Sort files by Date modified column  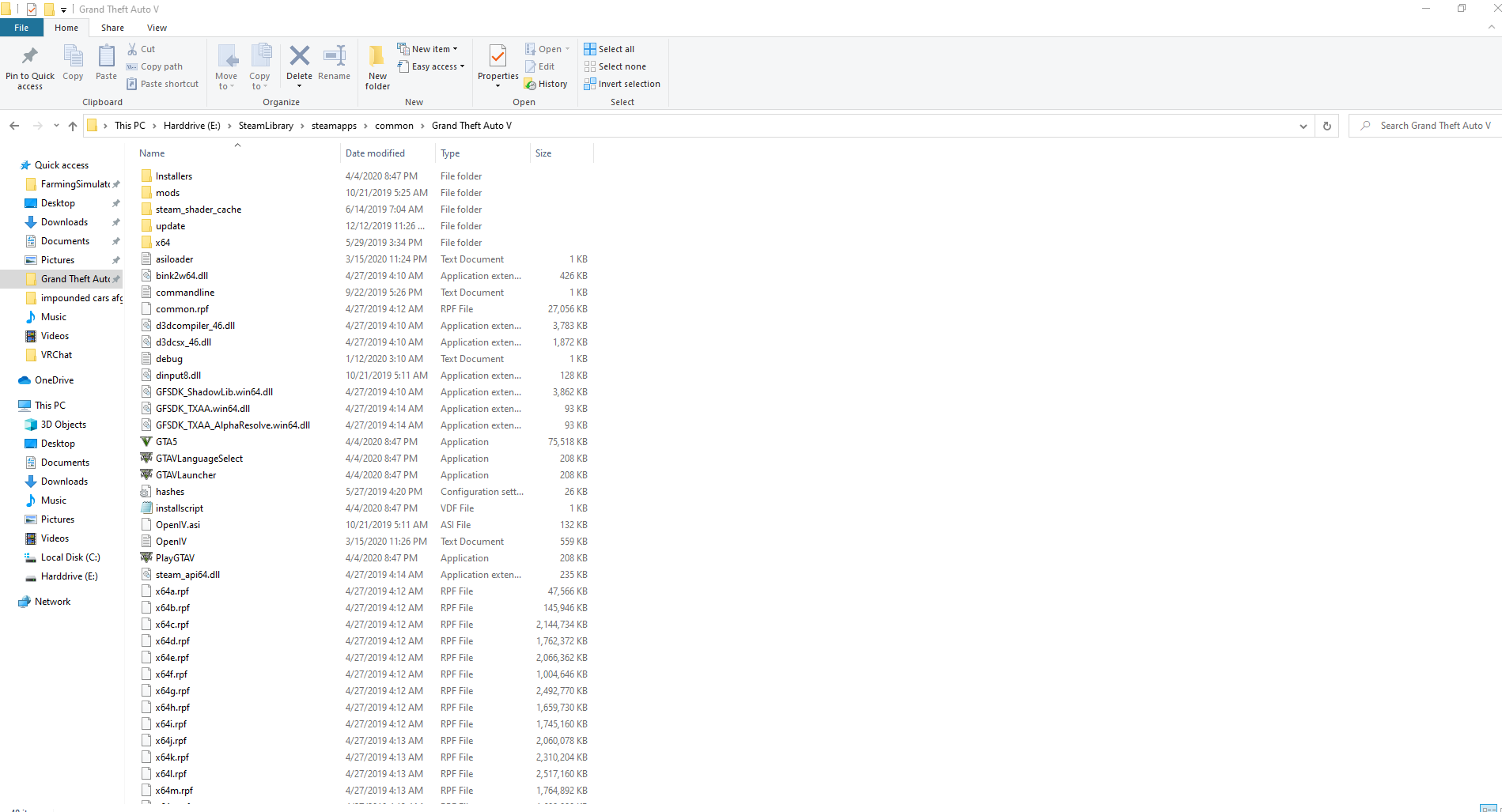tap(375, 153)
